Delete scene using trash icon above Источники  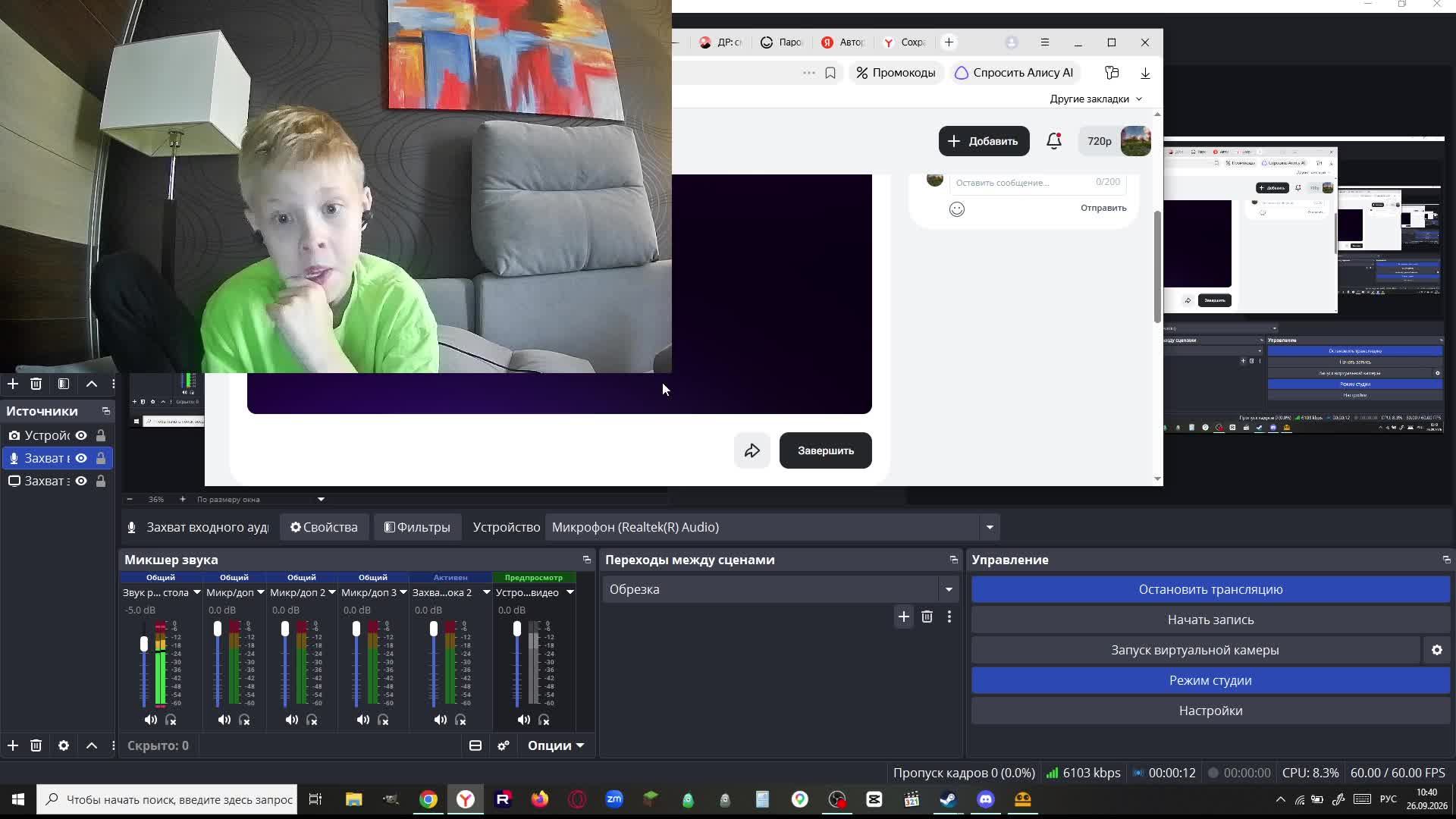click(x=36, y=384)
